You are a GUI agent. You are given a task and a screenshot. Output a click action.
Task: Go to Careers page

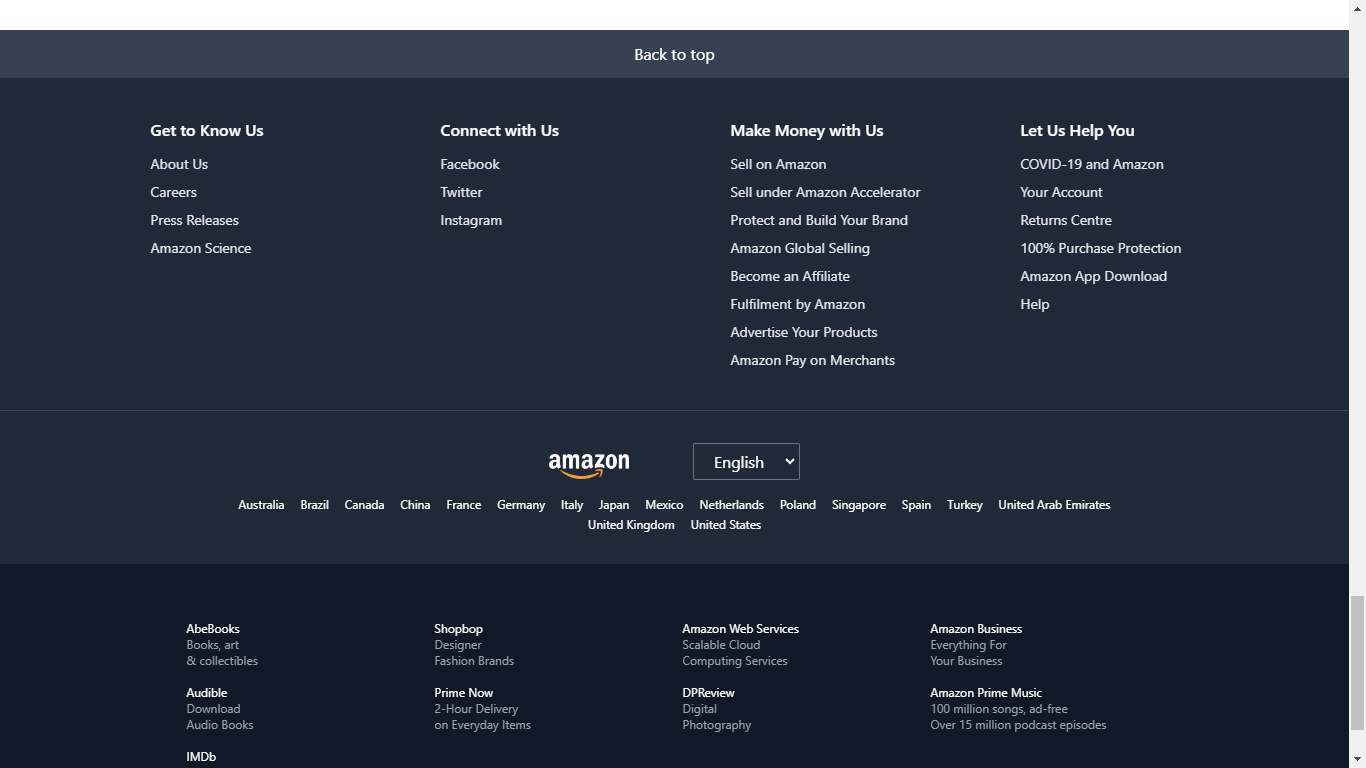tap(173, 192)
